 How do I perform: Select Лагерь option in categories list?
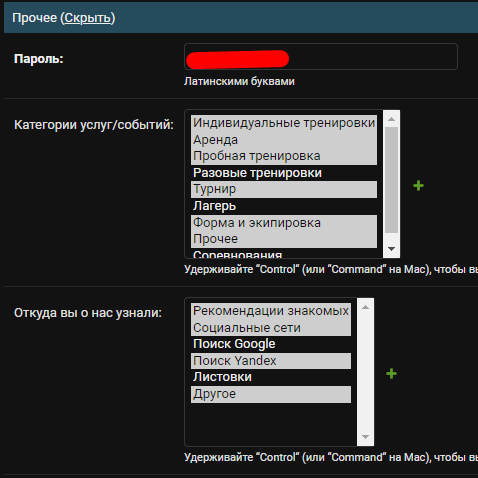pos(284,206)
